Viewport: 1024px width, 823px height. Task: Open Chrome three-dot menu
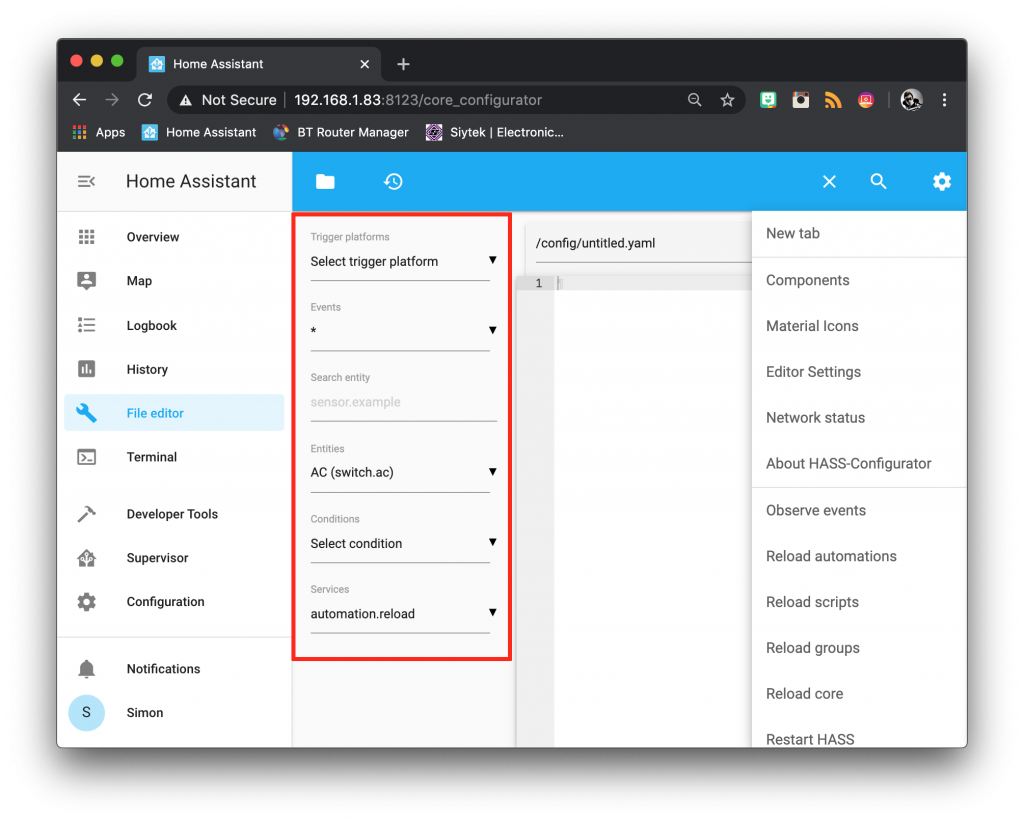pyautogui.click(x=944, y=100)
